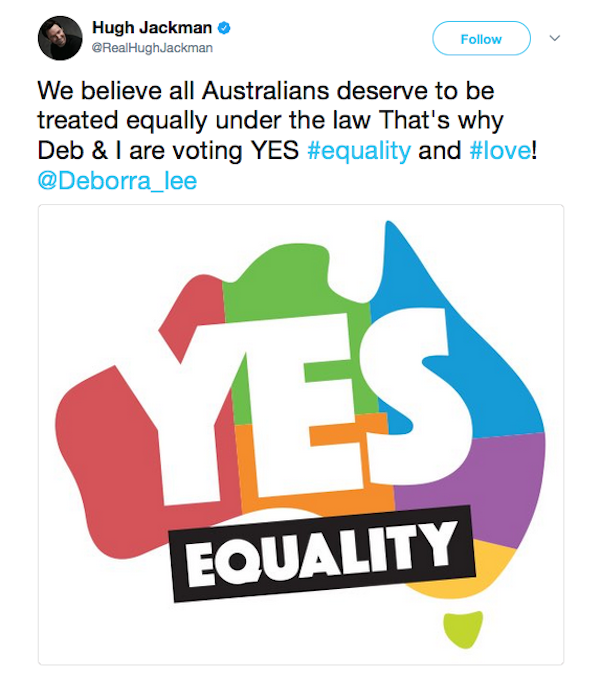The image size is (600, 677).
Task: Open the tweet options chevron menu
Action: click(x=555, y=38)
